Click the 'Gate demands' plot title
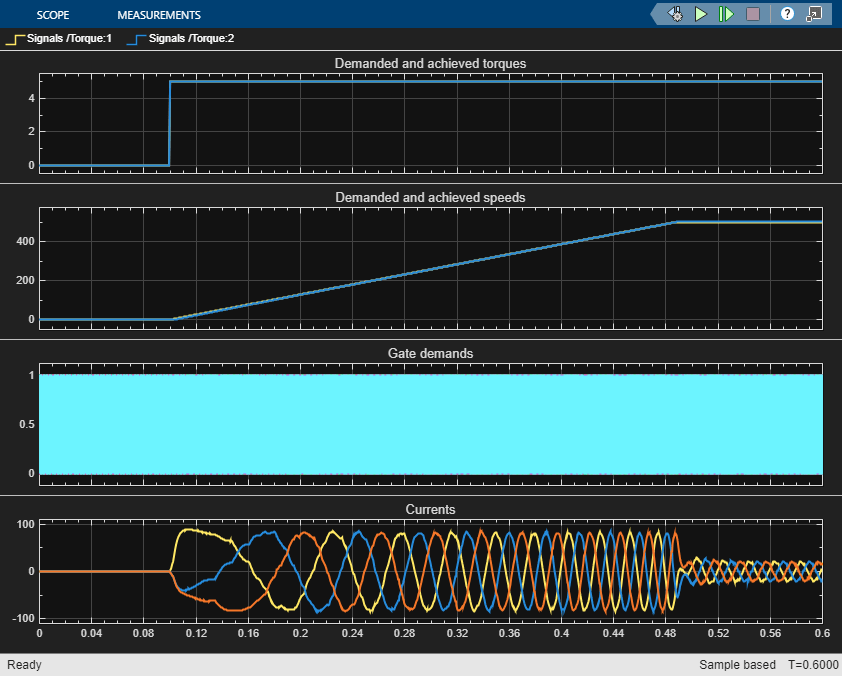The height and width of the screenshot is (676, 842). (x=430, y=353)
